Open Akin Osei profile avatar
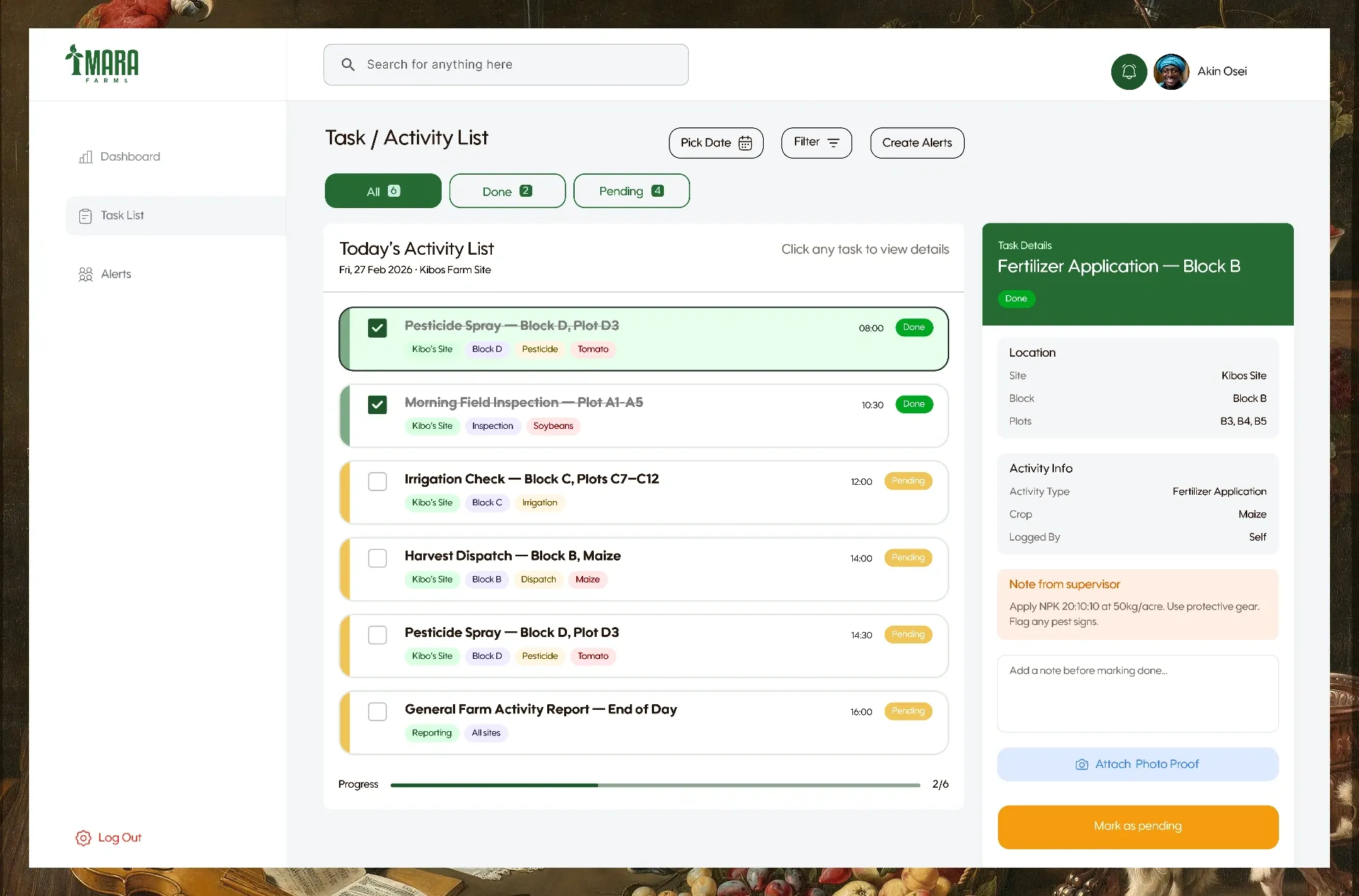 point(1171,71)
